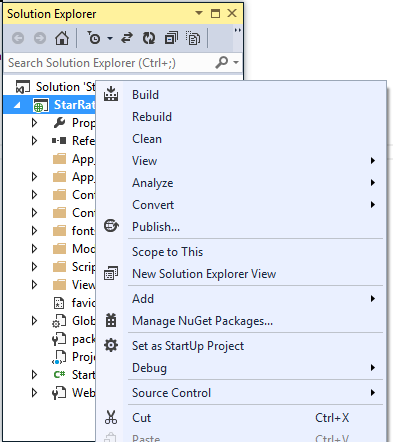This screenshot has height=442, width=393.
Task: Toggle the Show All Files icon
Action: coord(193,38)
